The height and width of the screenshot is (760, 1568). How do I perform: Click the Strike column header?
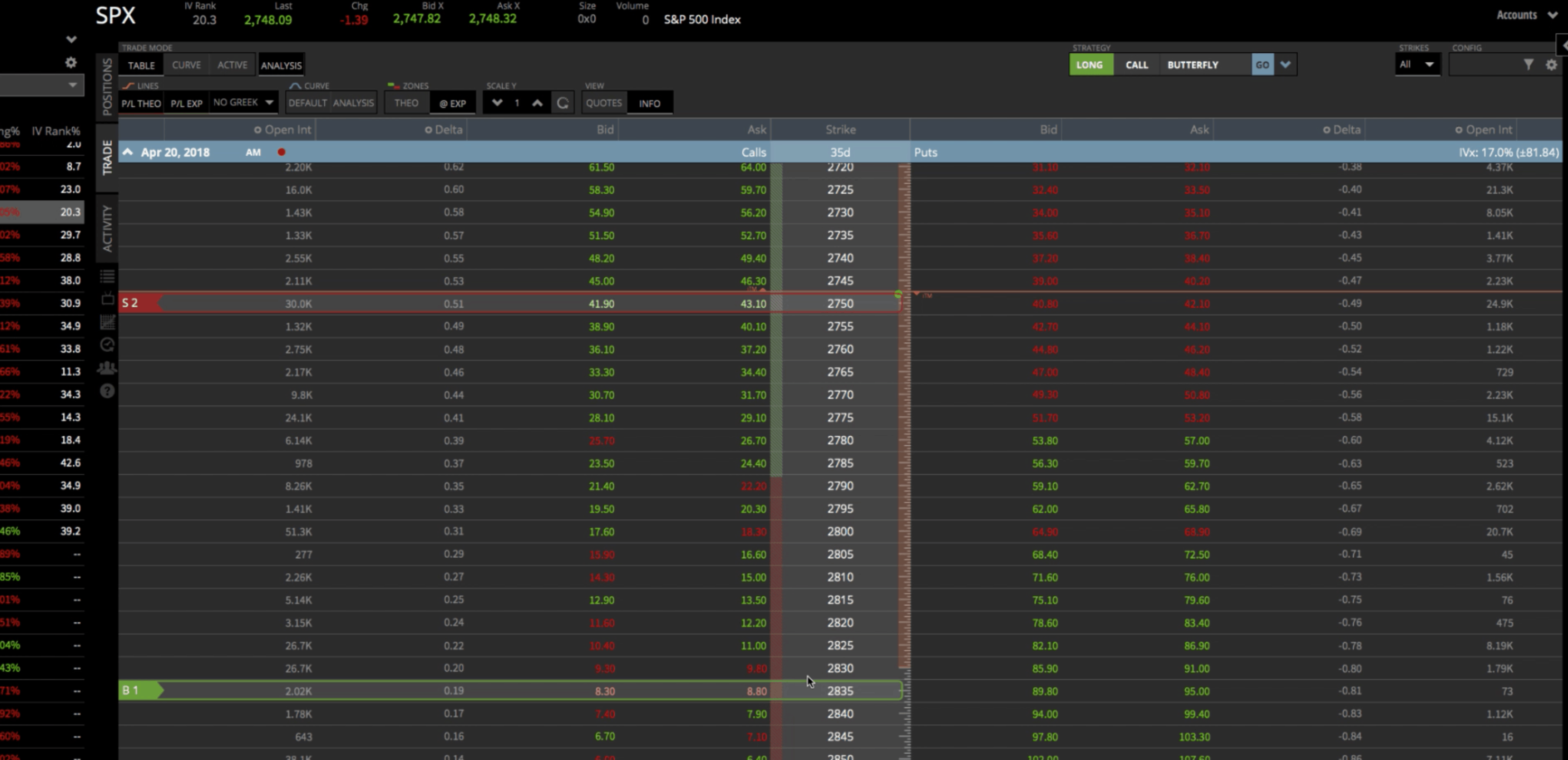840,130
